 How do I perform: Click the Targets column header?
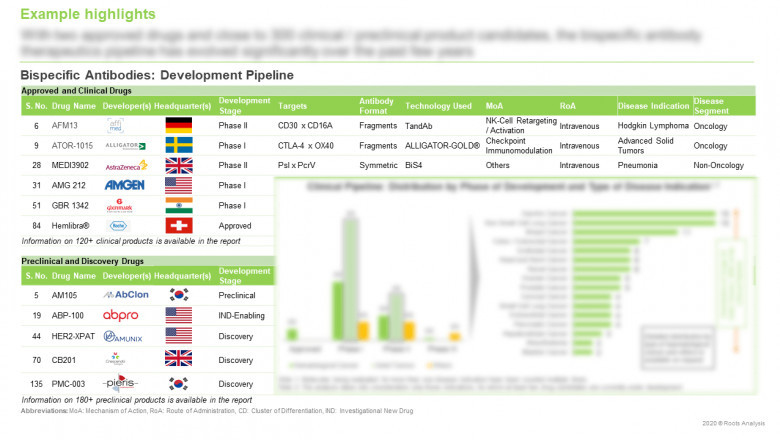tap(292, 106)
